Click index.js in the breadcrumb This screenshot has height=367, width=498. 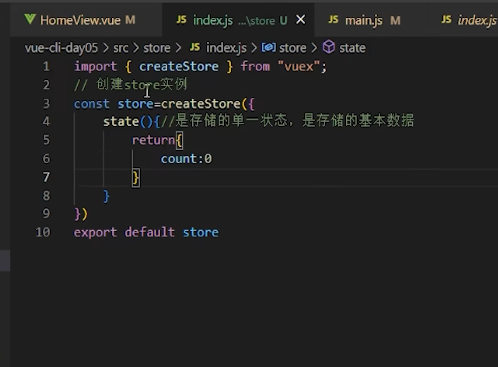(226, 48)
